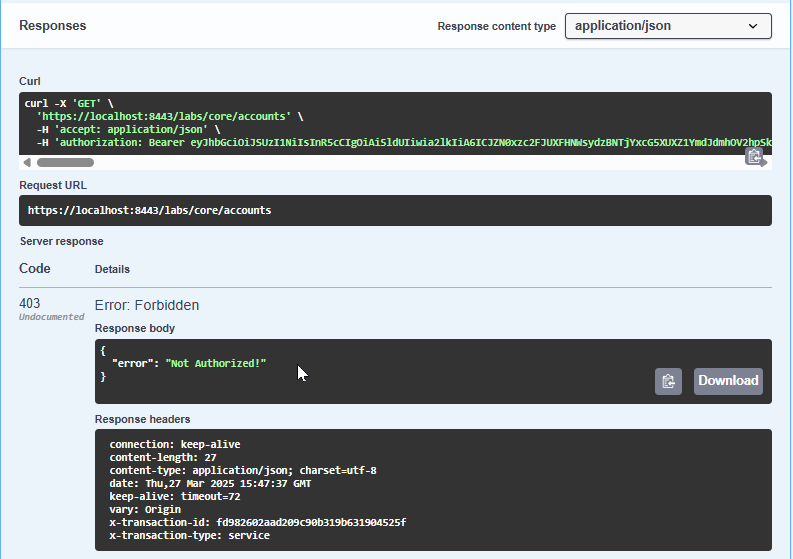Image resolution: width=793 pixels, height=559 pixels.
Task: Click the "Error: Forbidden" details text
Action: click(x=147, y=305)
